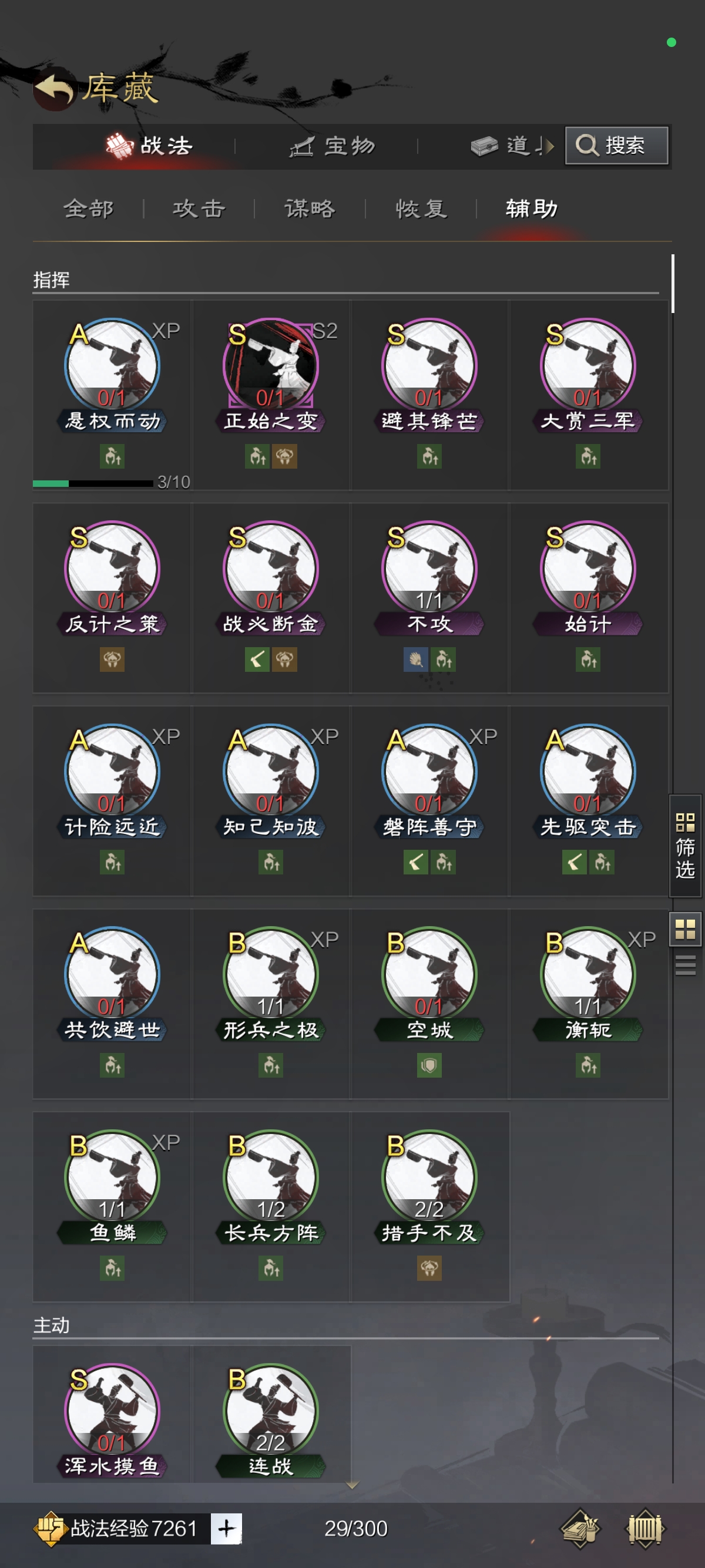Select the 措手不及 skill icon
The width and height of the screenshot is (705, 1568).
[x=429, y=1177]
